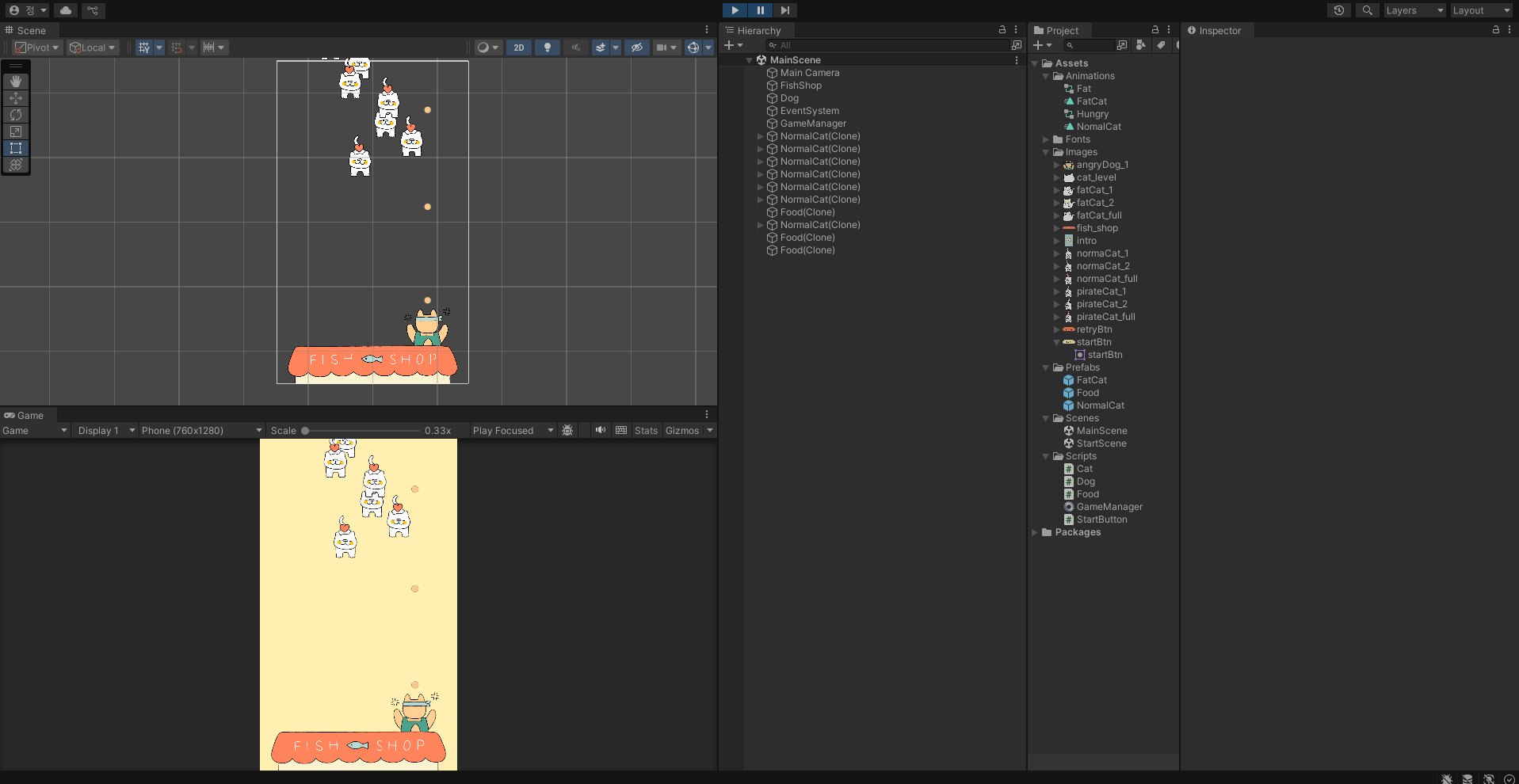Start Play mode
1519x784 pixels.
(735, 10)
